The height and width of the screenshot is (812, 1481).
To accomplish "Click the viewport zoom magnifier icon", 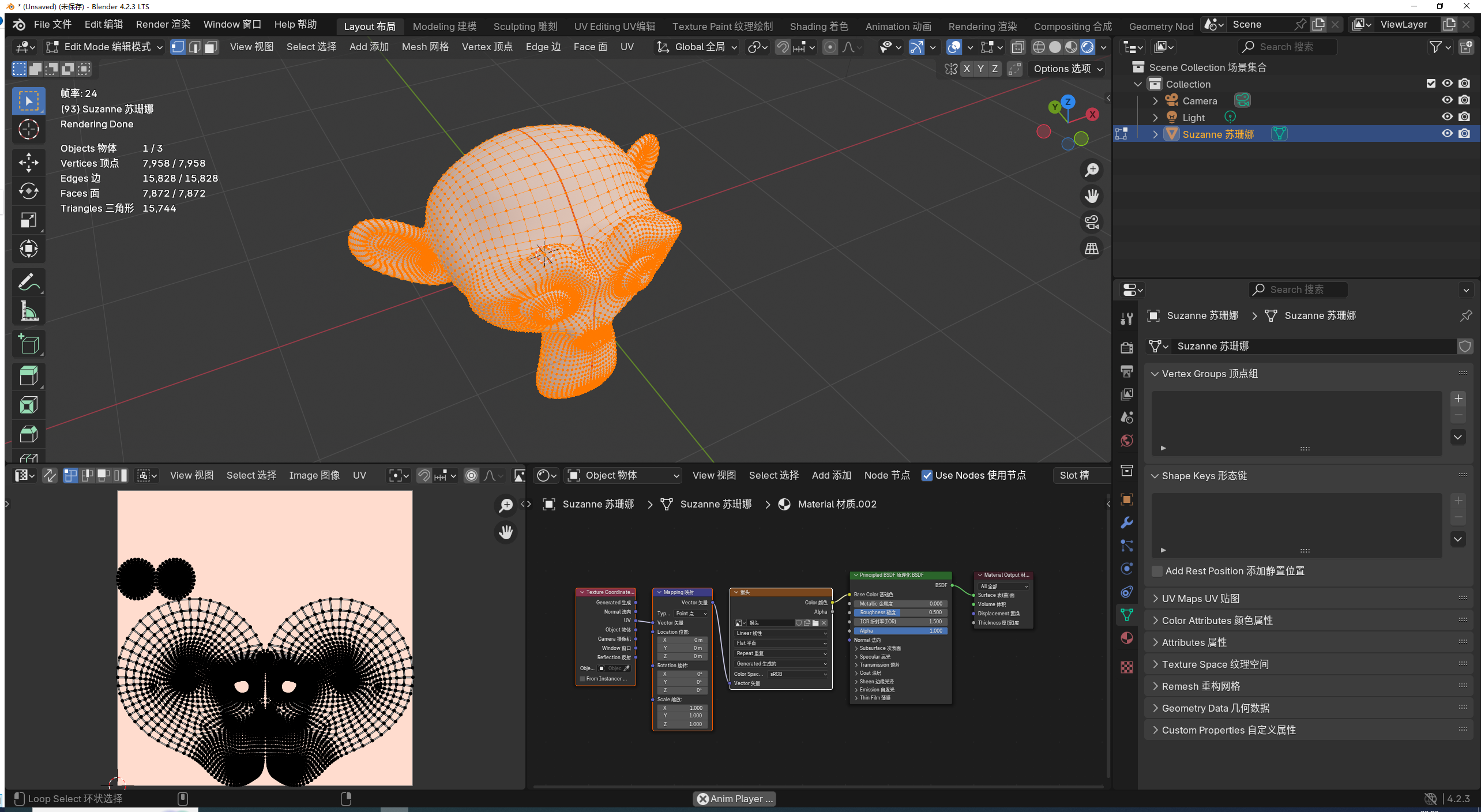I will pyautogui.click(x=1092, y=170).
